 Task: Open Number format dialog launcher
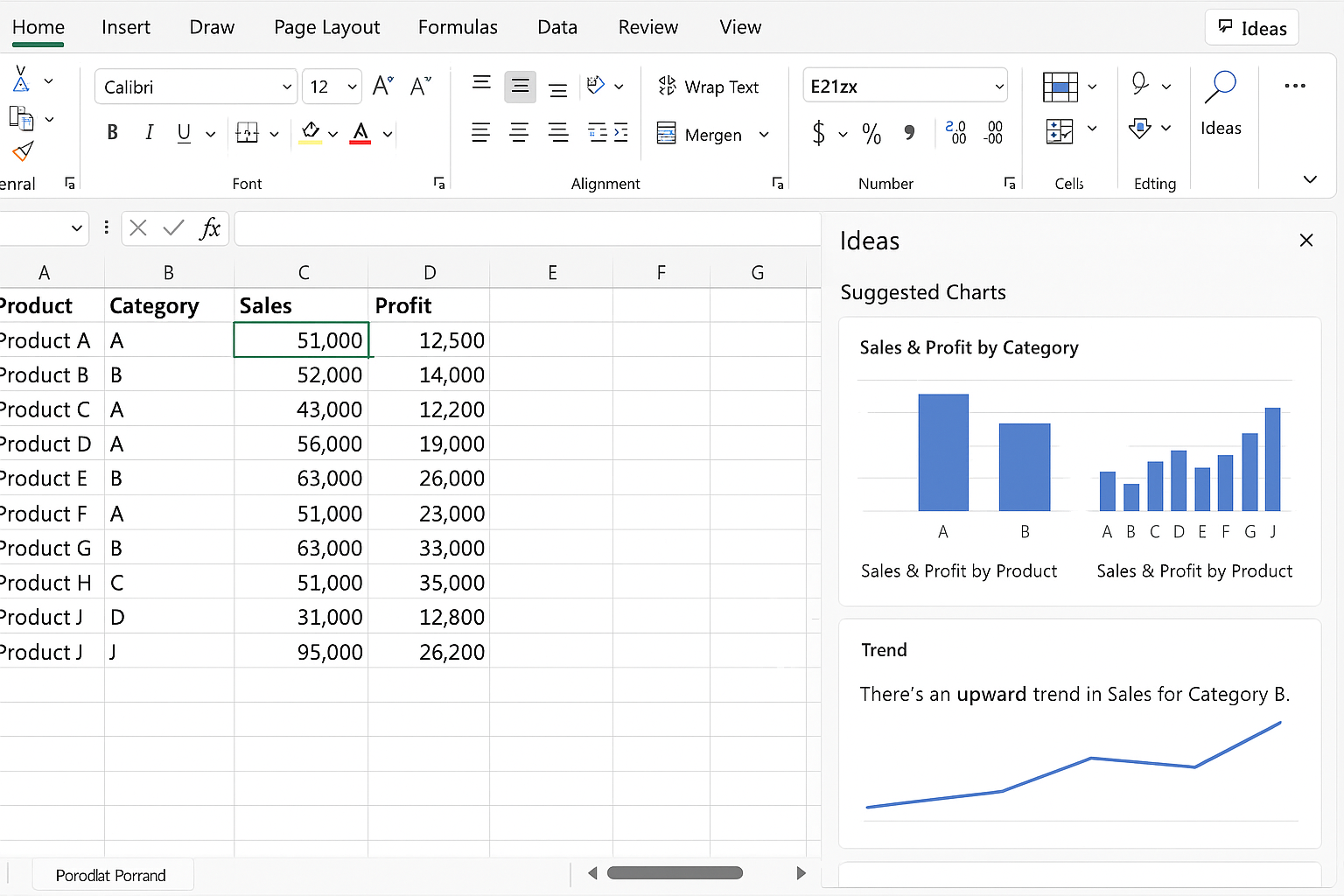[1009, 183]
